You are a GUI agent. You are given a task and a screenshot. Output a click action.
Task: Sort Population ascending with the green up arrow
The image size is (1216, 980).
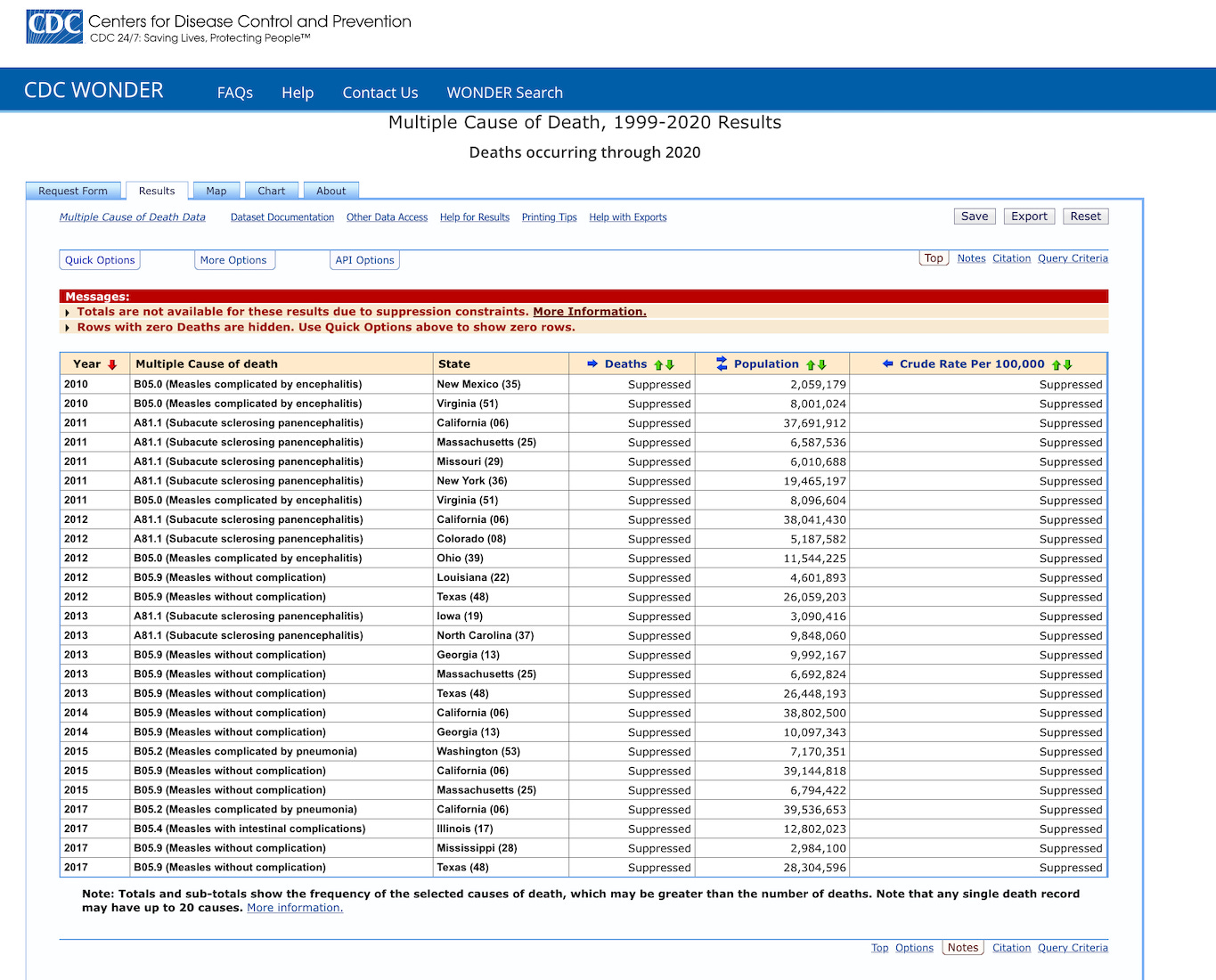[812, 364]
